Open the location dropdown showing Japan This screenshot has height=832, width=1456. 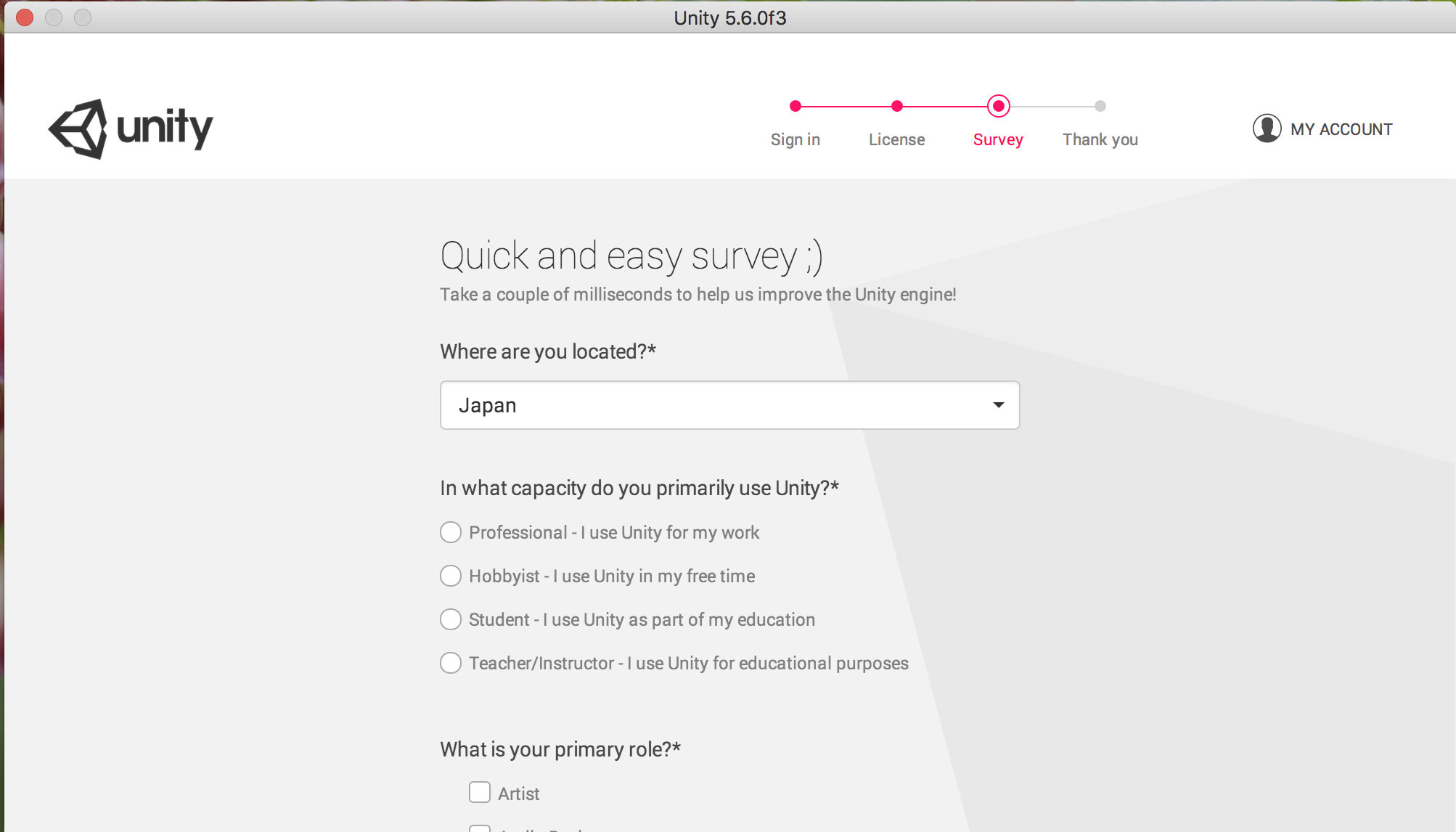click(729, 405)
